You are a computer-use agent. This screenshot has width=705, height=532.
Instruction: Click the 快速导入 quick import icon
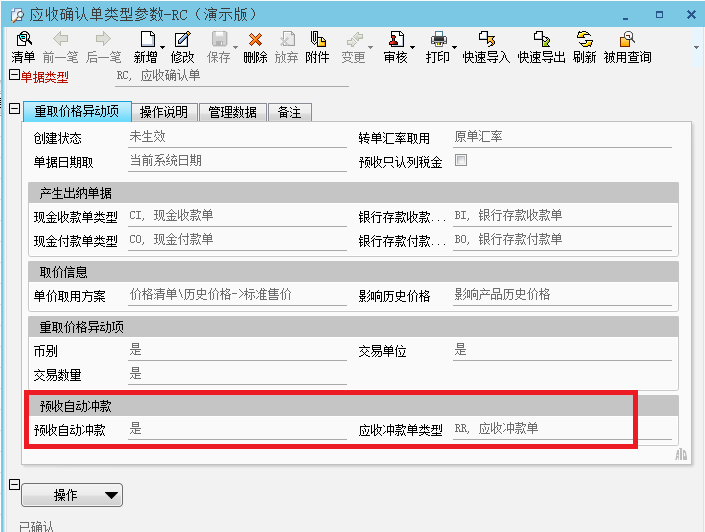click(x=486, y=40)
